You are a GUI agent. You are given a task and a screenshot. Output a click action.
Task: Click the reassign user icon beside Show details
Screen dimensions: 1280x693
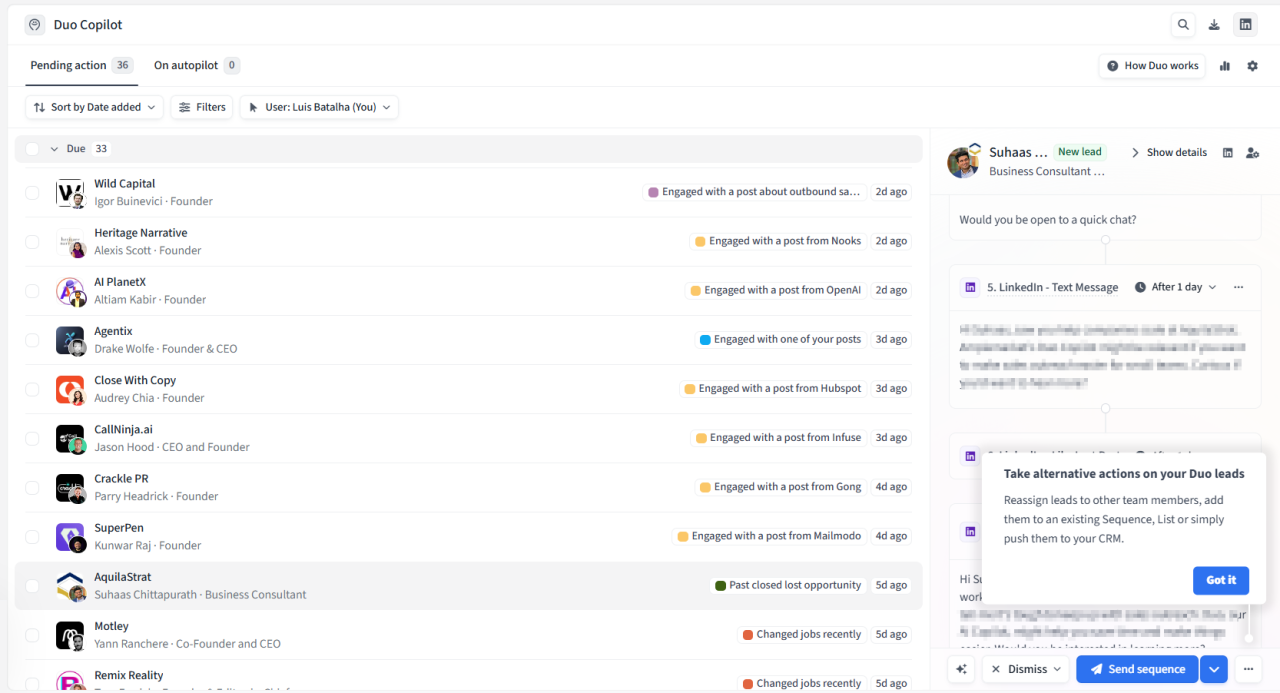click(1252, 153)
